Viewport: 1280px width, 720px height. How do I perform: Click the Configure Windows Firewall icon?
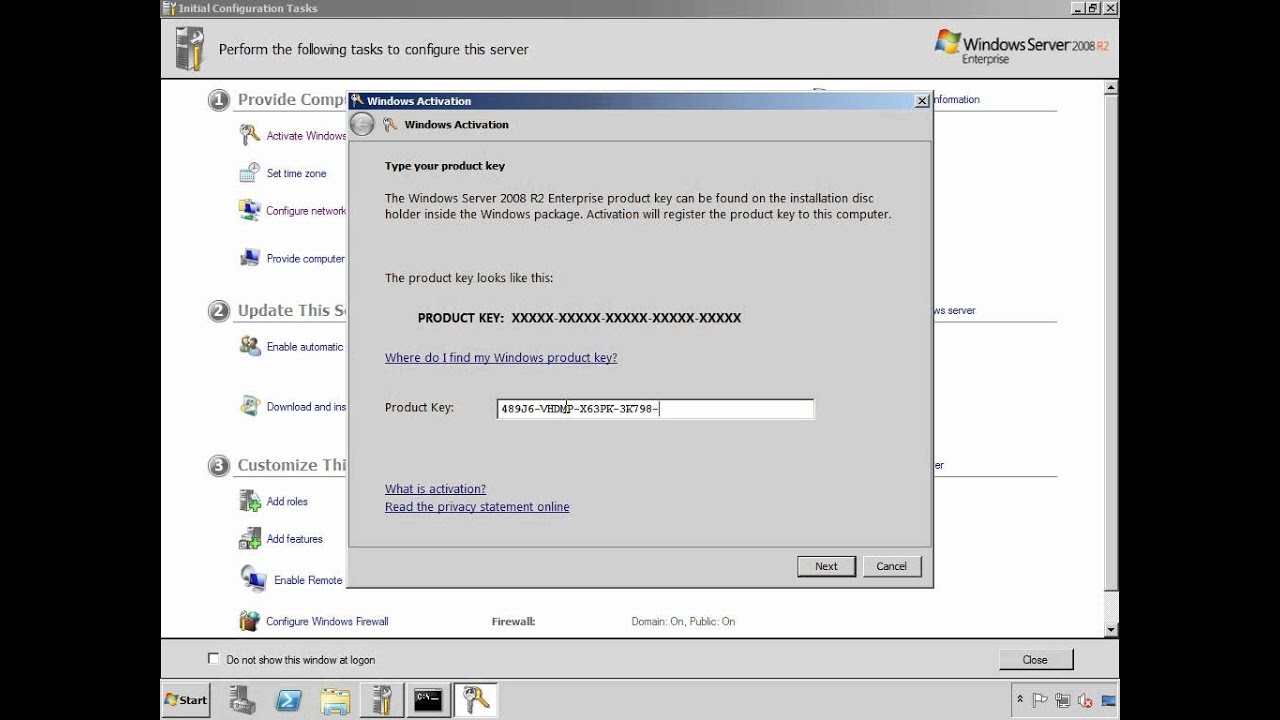coord(249,621)
